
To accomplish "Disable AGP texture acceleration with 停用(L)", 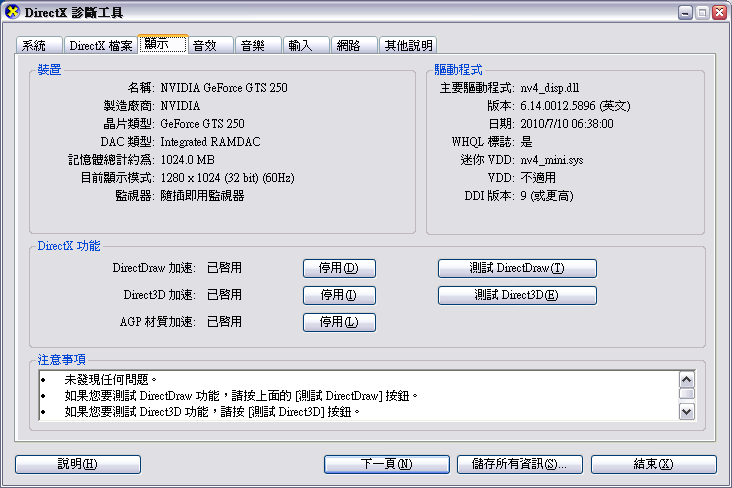I will [x=339, y=322].
